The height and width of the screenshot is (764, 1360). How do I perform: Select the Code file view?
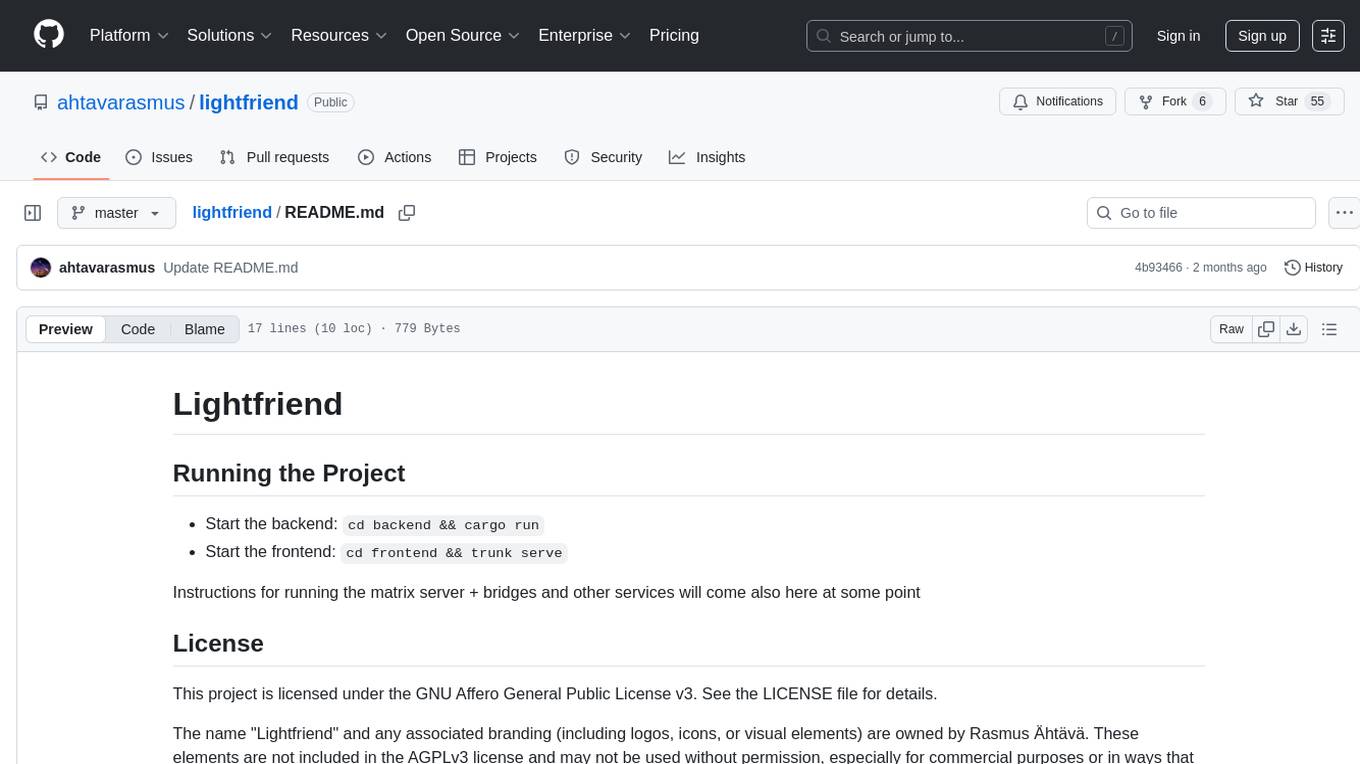(138, 329)
